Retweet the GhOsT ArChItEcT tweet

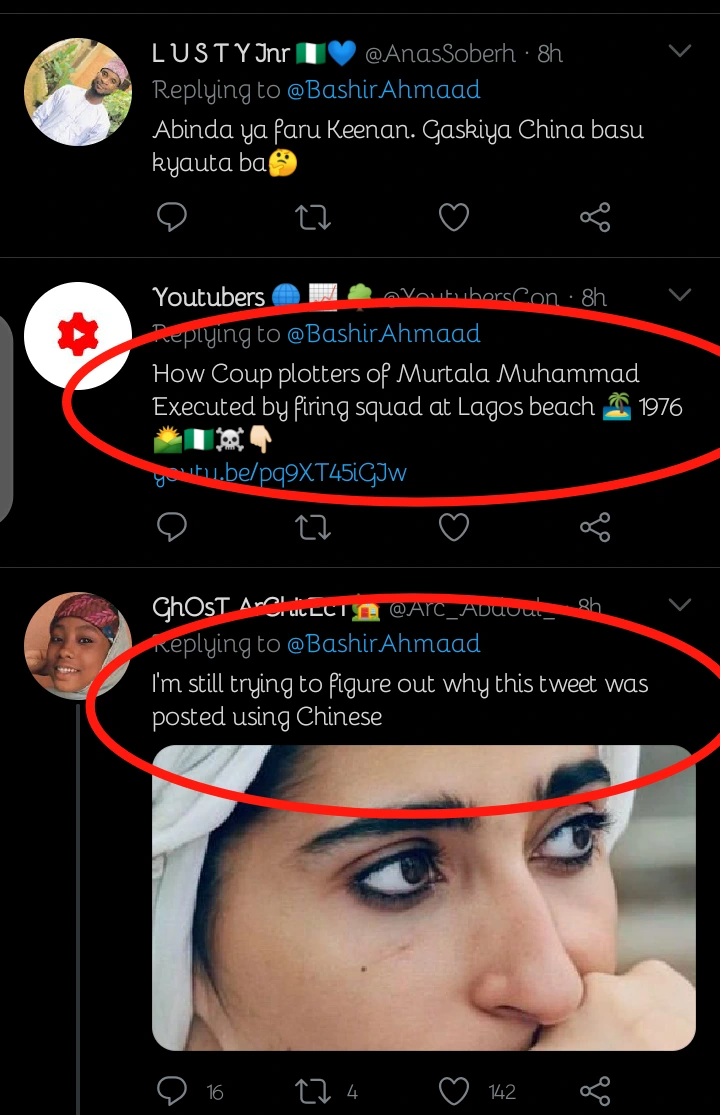tap(313, 1091)
